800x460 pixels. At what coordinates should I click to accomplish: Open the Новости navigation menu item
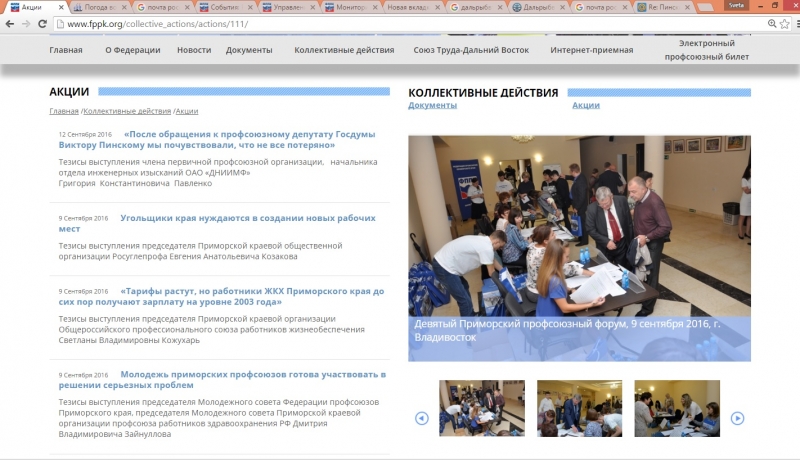pos(194,50)
